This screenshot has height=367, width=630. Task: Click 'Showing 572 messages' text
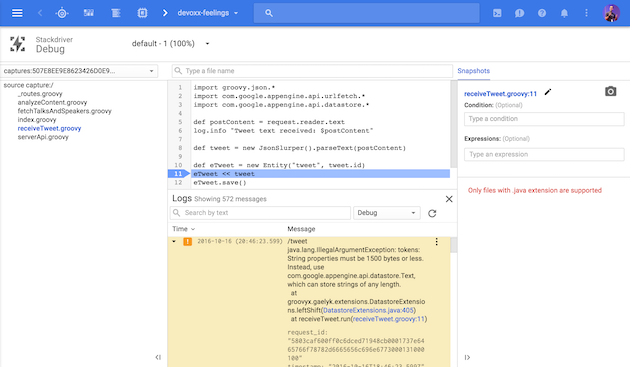point(230,199)
